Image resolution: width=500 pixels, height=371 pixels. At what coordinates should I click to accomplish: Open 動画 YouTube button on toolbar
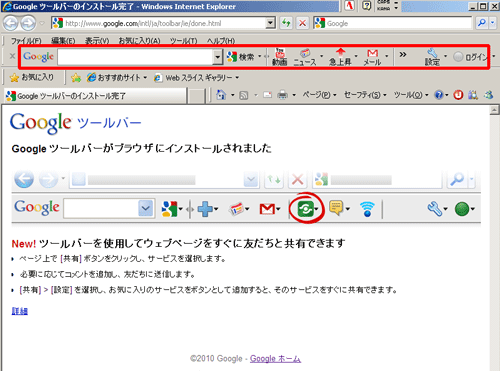tap(280, 57)
